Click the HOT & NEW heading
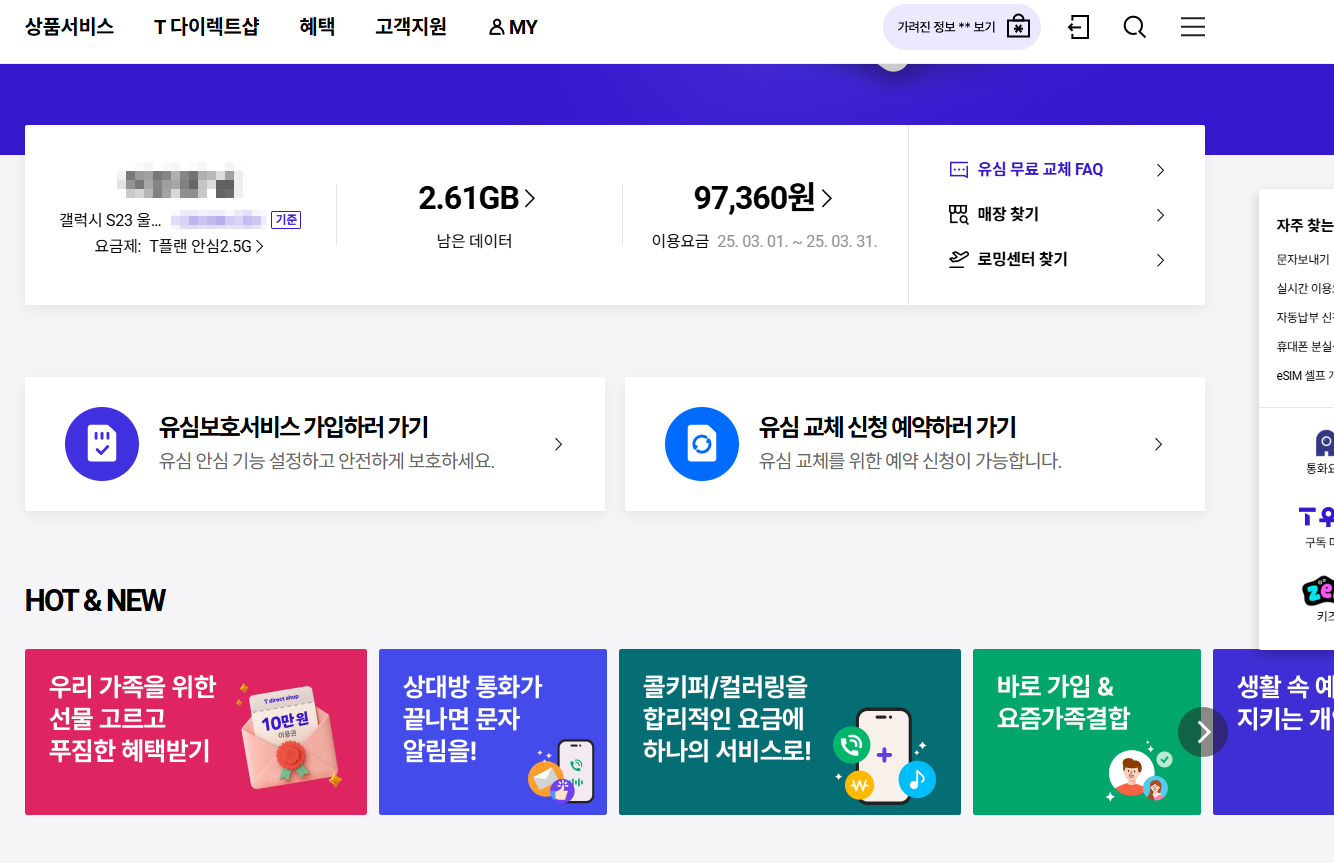The height and width of the screenshot is (863, 1334). point(95,600)
